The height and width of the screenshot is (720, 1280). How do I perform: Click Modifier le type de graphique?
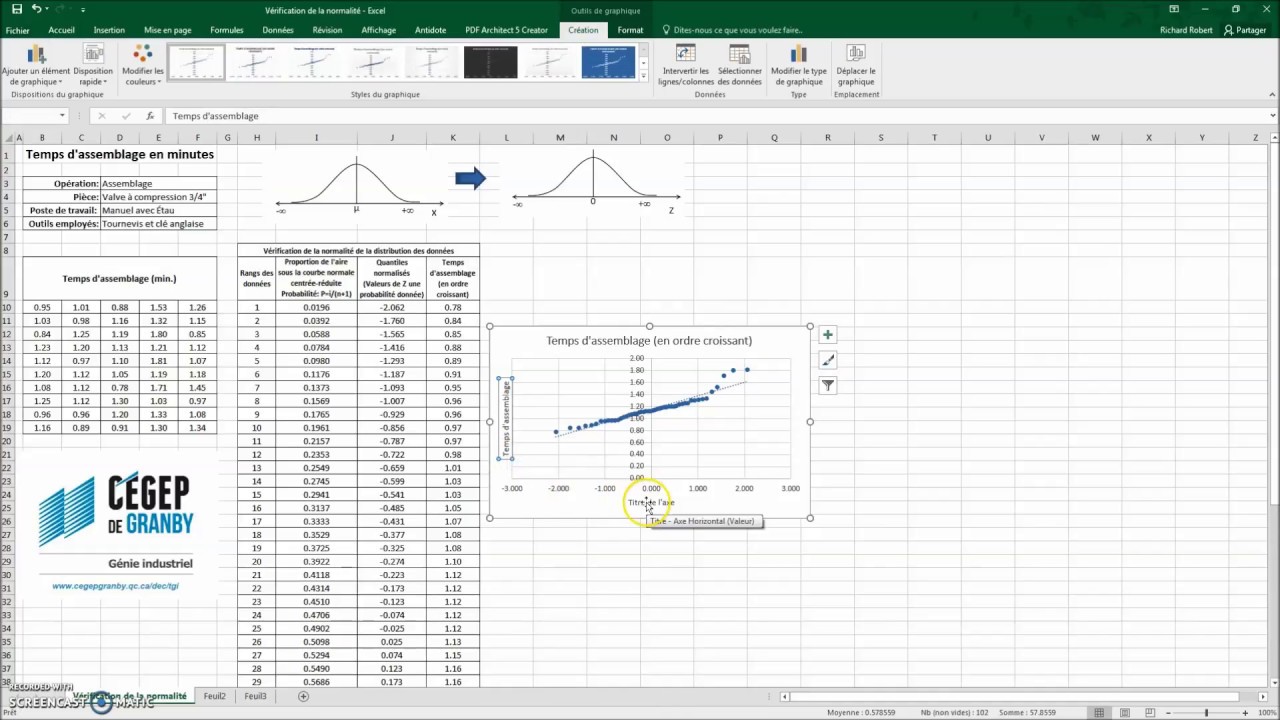[x=798, y=65]
